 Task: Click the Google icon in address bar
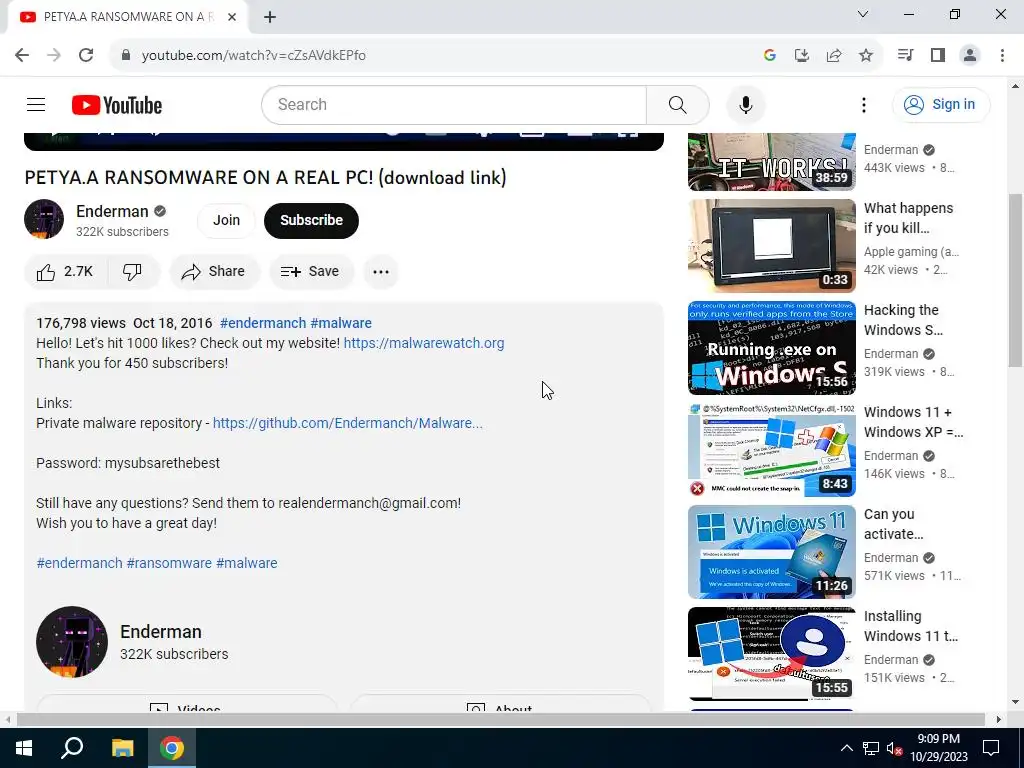pos(769,56)
